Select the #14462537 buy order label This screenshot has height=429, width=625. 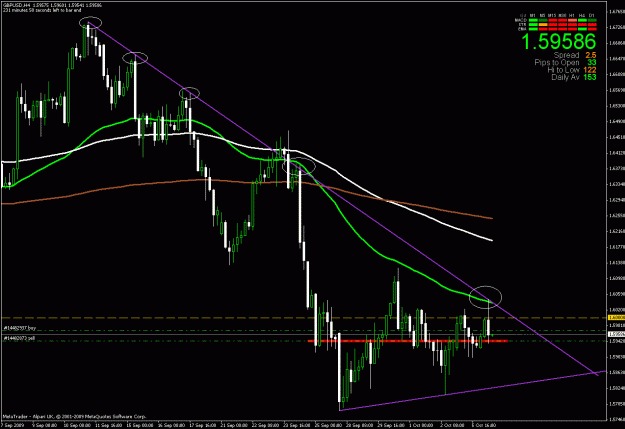coord(20,328)
